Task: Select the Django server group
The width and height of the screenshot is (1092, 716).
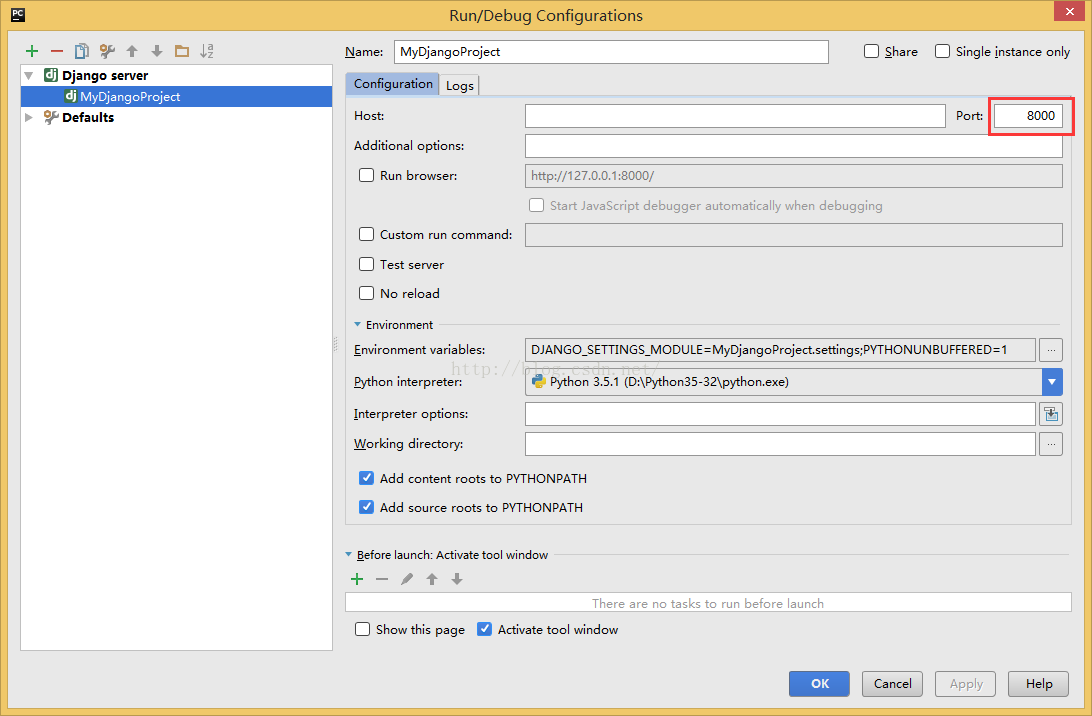Action: click(104, 75)
